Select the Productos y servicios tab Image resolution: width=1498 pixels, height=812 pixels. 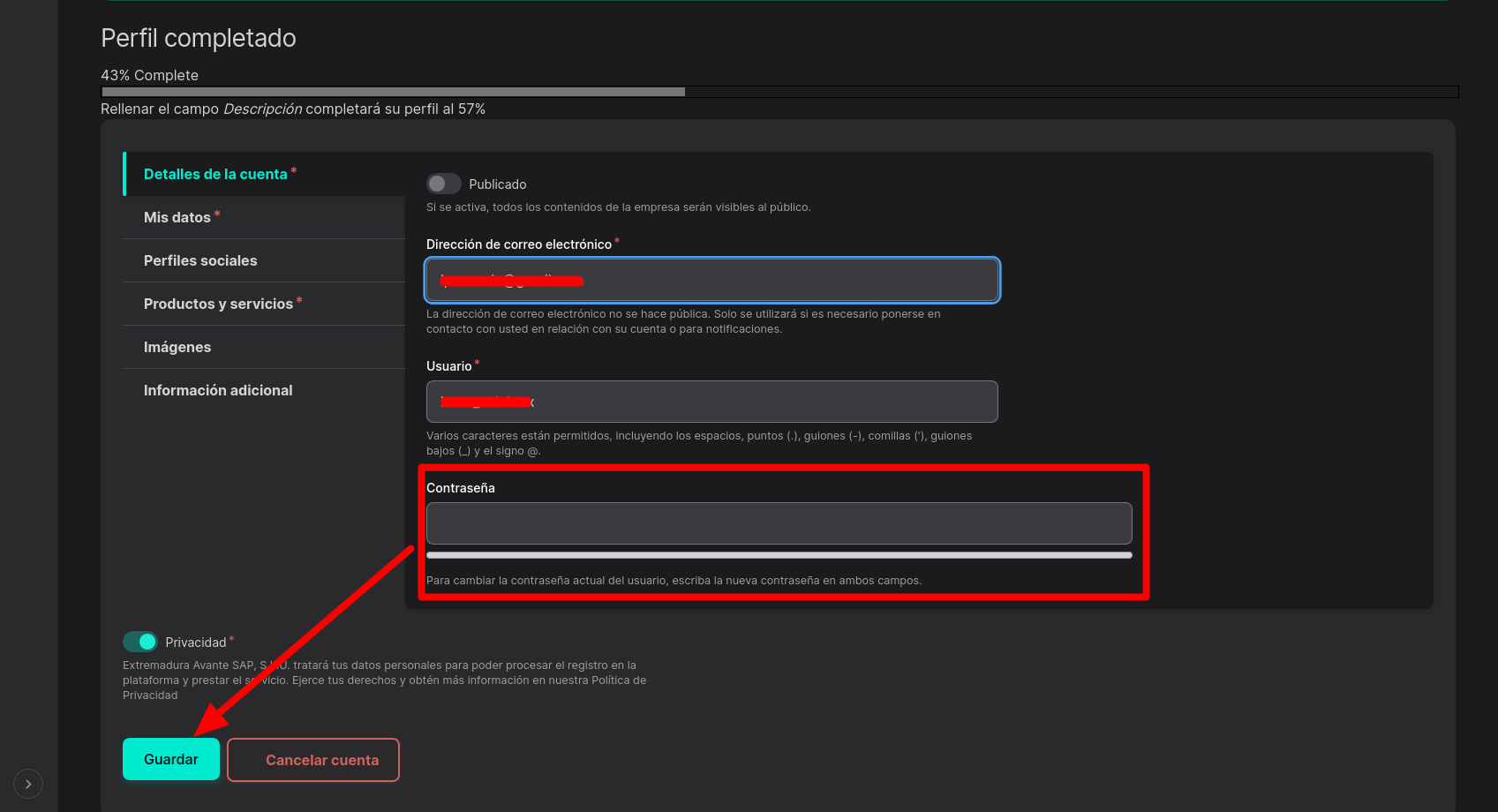pyautogui.click(x=218, y=304)
